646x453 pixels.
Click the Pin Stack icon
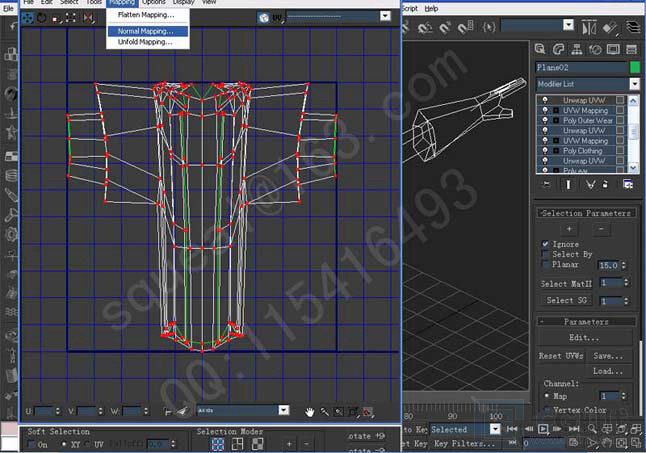[546, 184]
